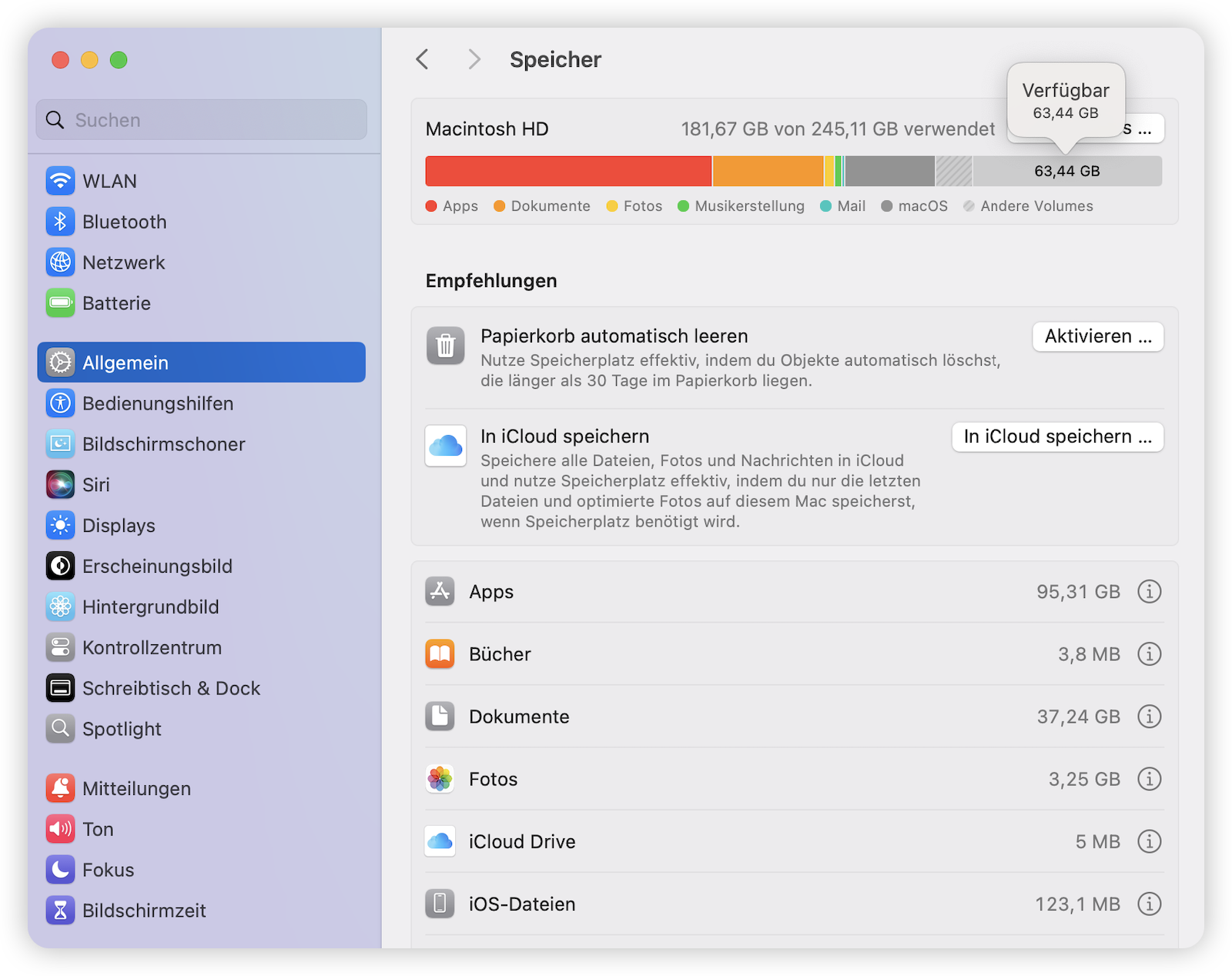Click the Hintergrundbild flower icon
1232x976 pixels.
60,607
